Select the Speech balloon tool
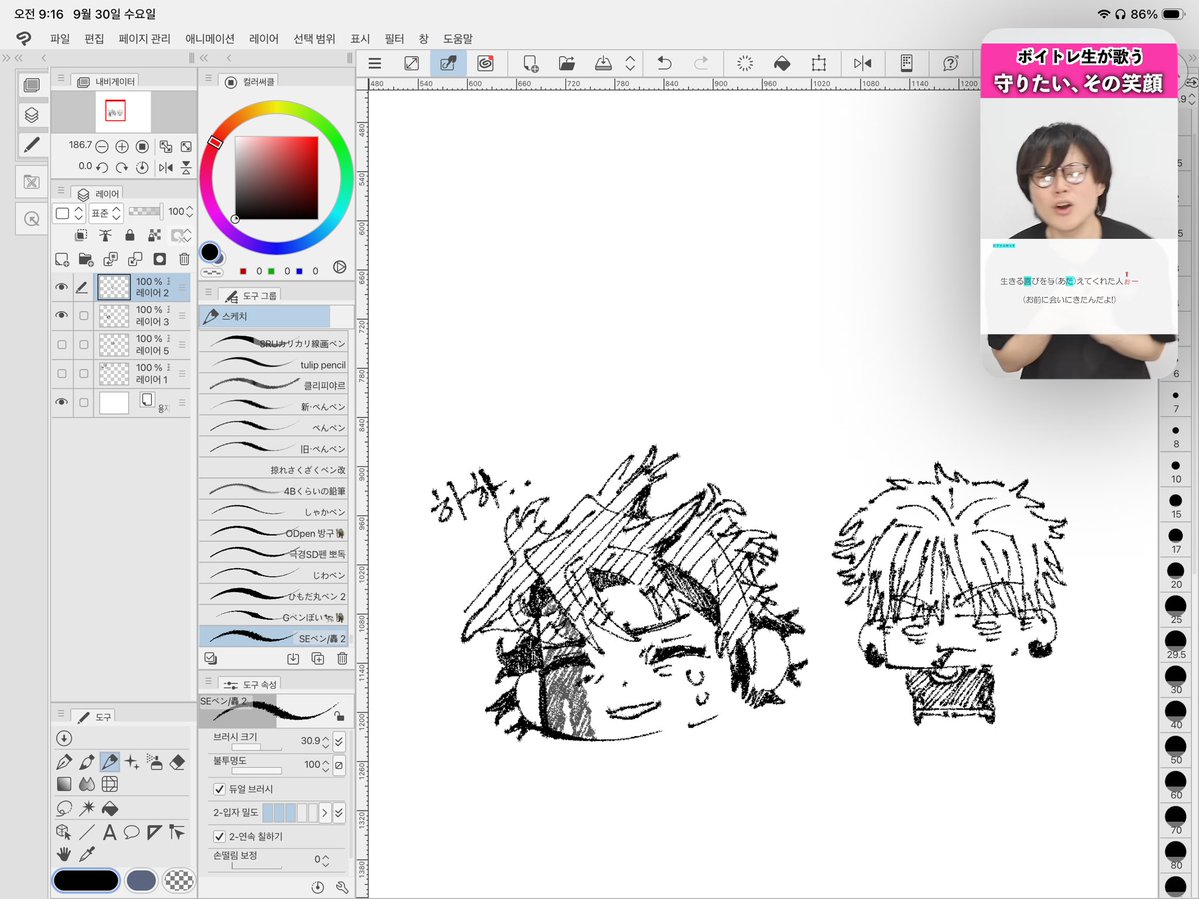Image resolution: width=1199 pixels, height=899 pixels. point(132,832)
